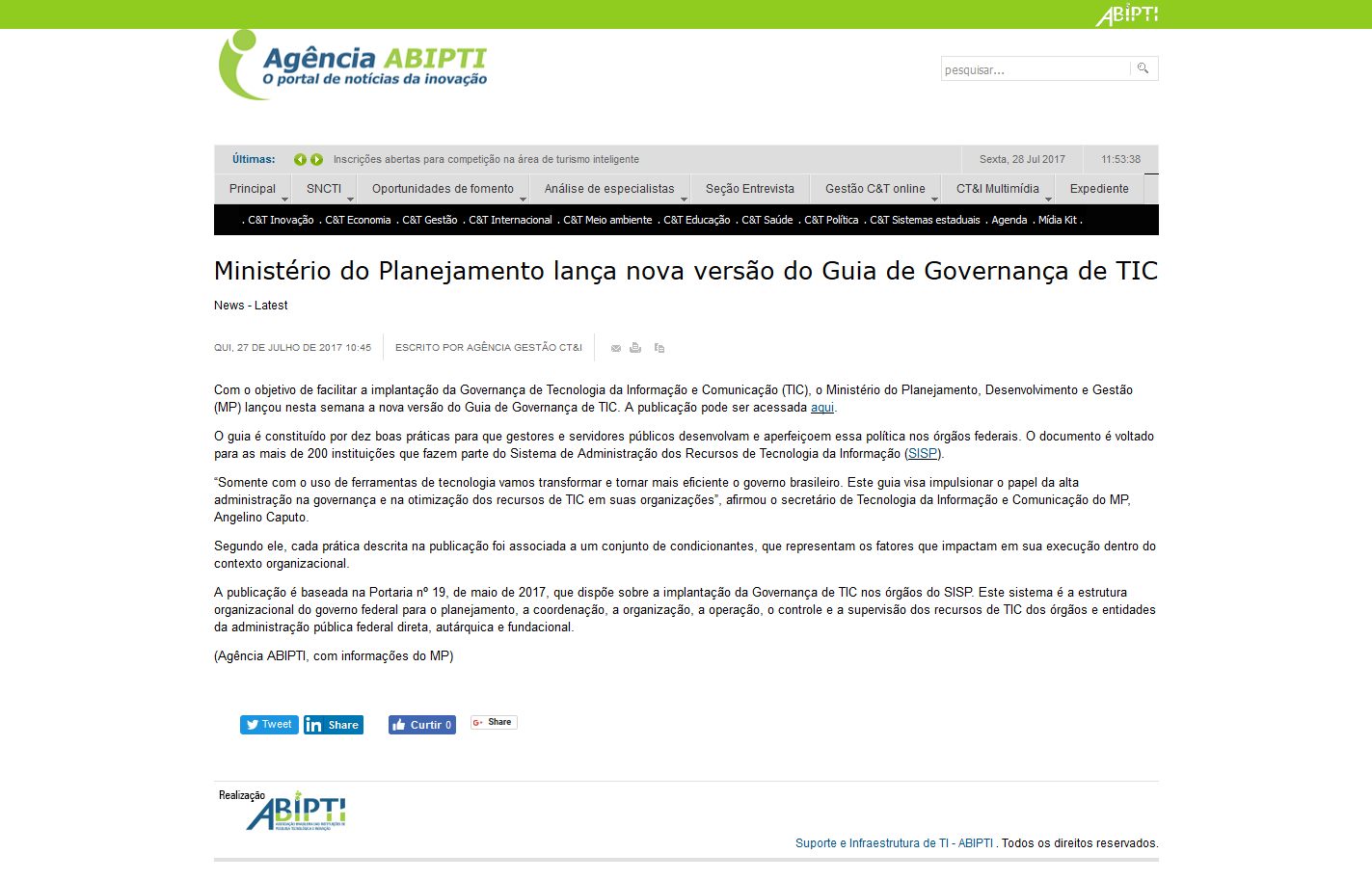Viewport: 1372px width, 880px height.
Task: Click 'Todos os direitos reservados' footer text
Action: pos(1080,843)
